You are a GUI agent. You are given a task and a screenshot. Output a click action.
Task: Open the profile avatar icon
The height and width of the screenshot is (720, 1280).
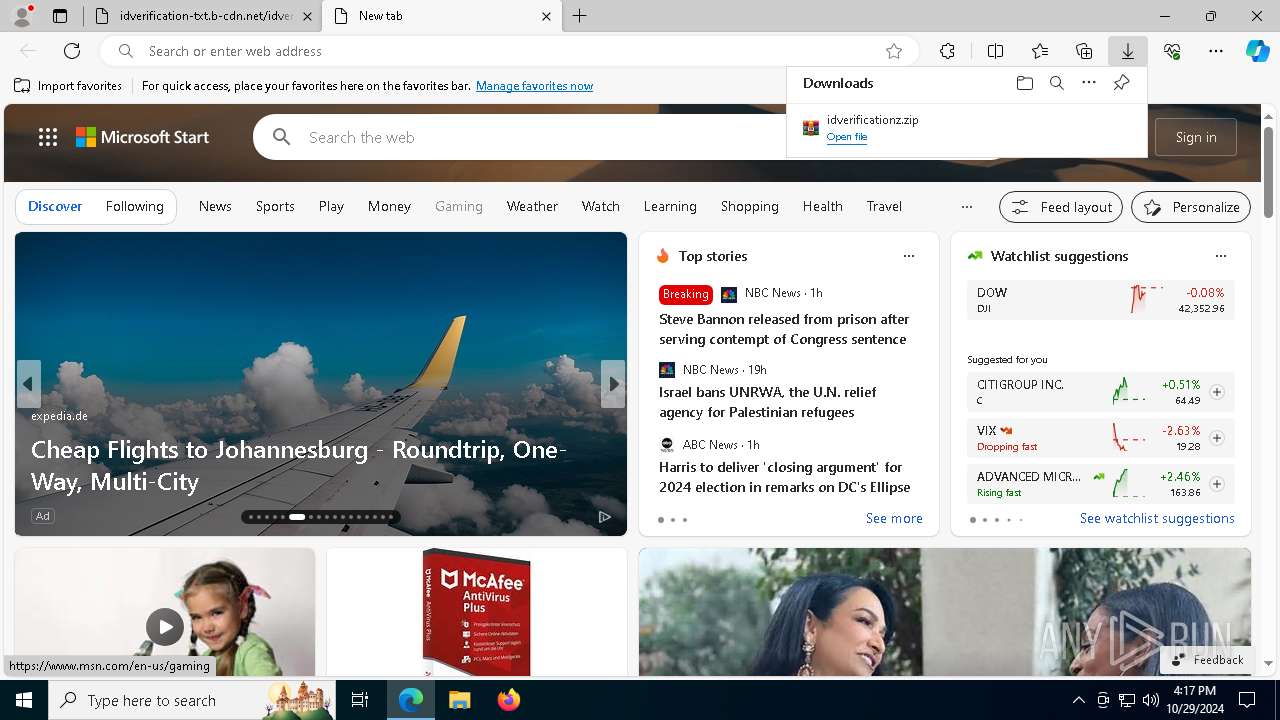click(22, 16)
